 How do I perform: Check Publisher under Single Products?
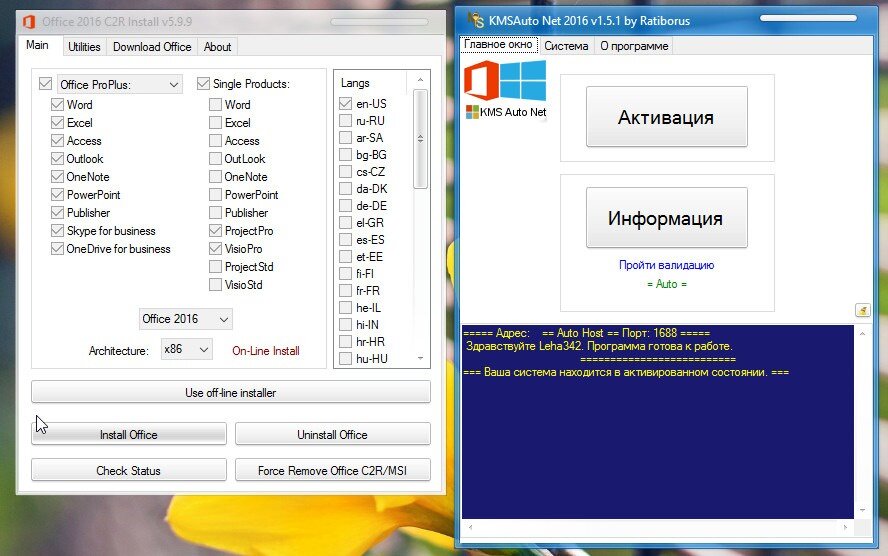pyautogui.click(x=215, y=213)
